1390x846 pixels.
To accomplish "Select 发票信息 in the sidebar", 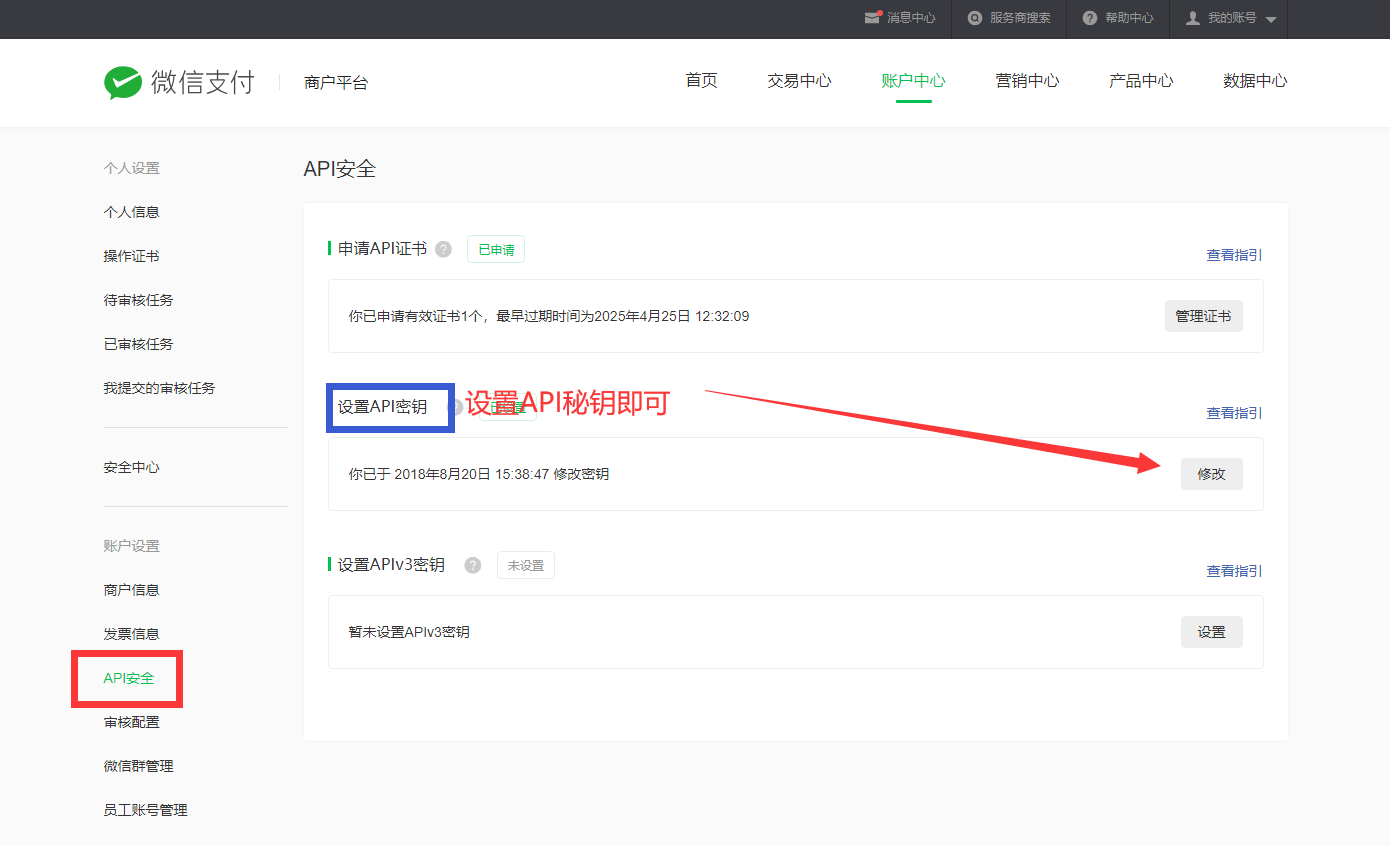I will tap(131, 634).
